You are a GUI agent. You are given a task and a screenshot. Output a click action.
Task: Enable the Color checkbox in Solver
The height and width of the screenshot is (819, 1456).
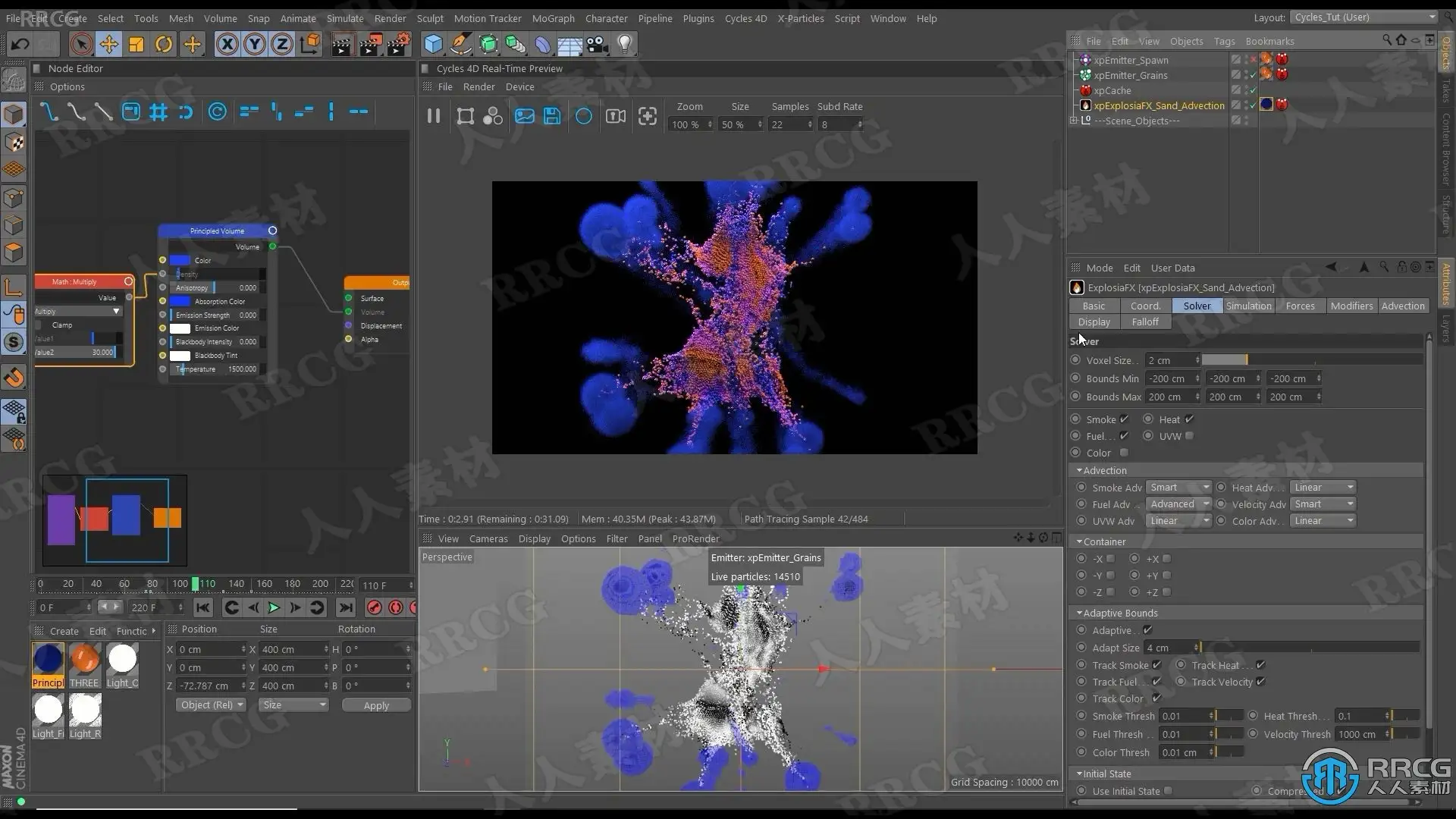(x=1124, y=453)
